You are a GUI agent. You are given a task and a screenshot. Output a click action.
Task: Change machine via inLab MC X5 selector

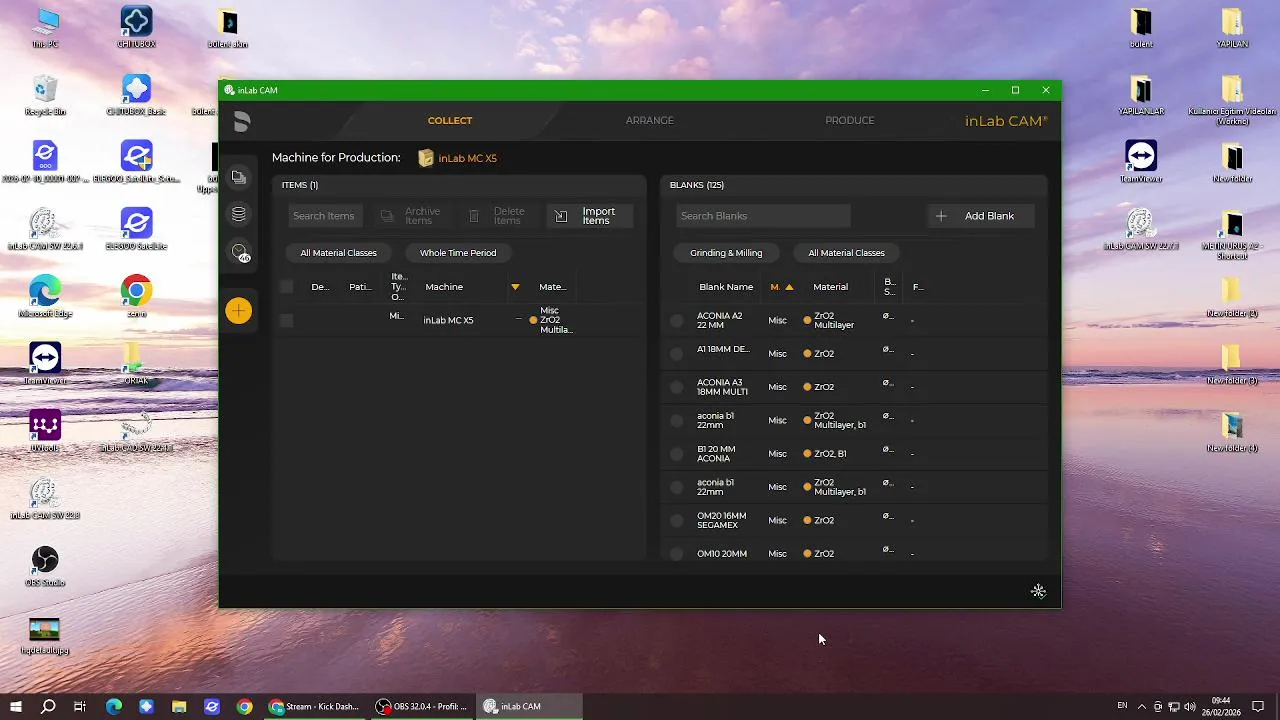click(x=467, y=158)
